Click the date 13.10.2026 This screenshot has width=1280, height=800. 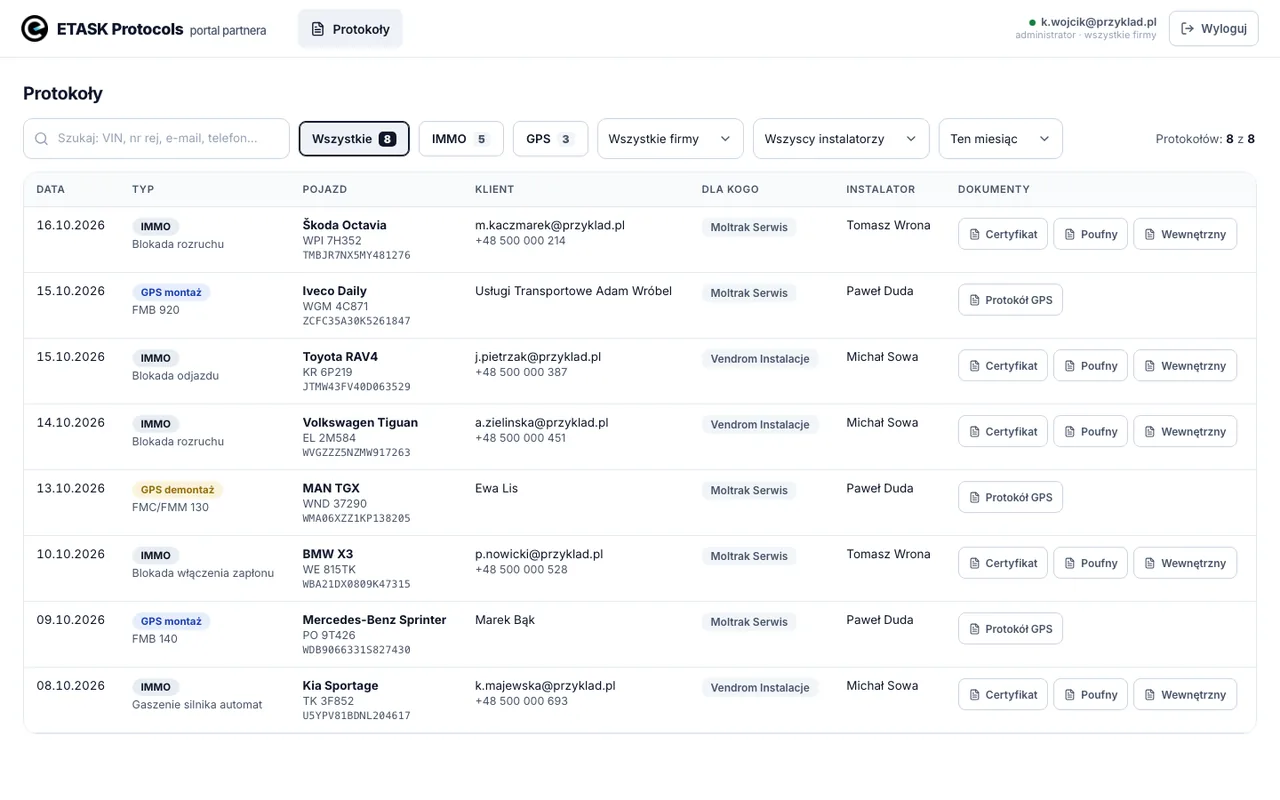[x=71, y=488]
